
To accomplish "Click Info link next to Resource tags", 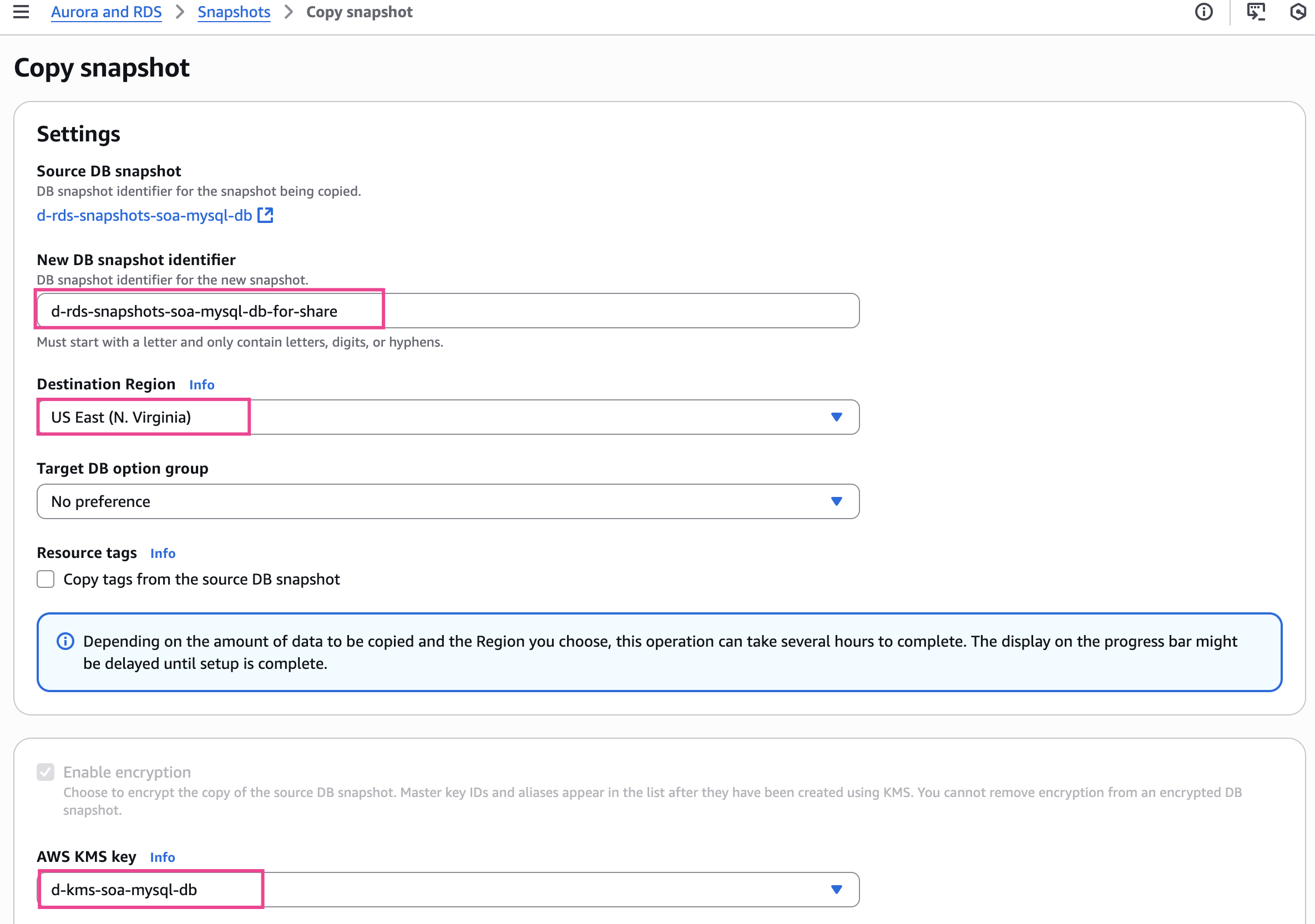I will (x=163, y=554).
